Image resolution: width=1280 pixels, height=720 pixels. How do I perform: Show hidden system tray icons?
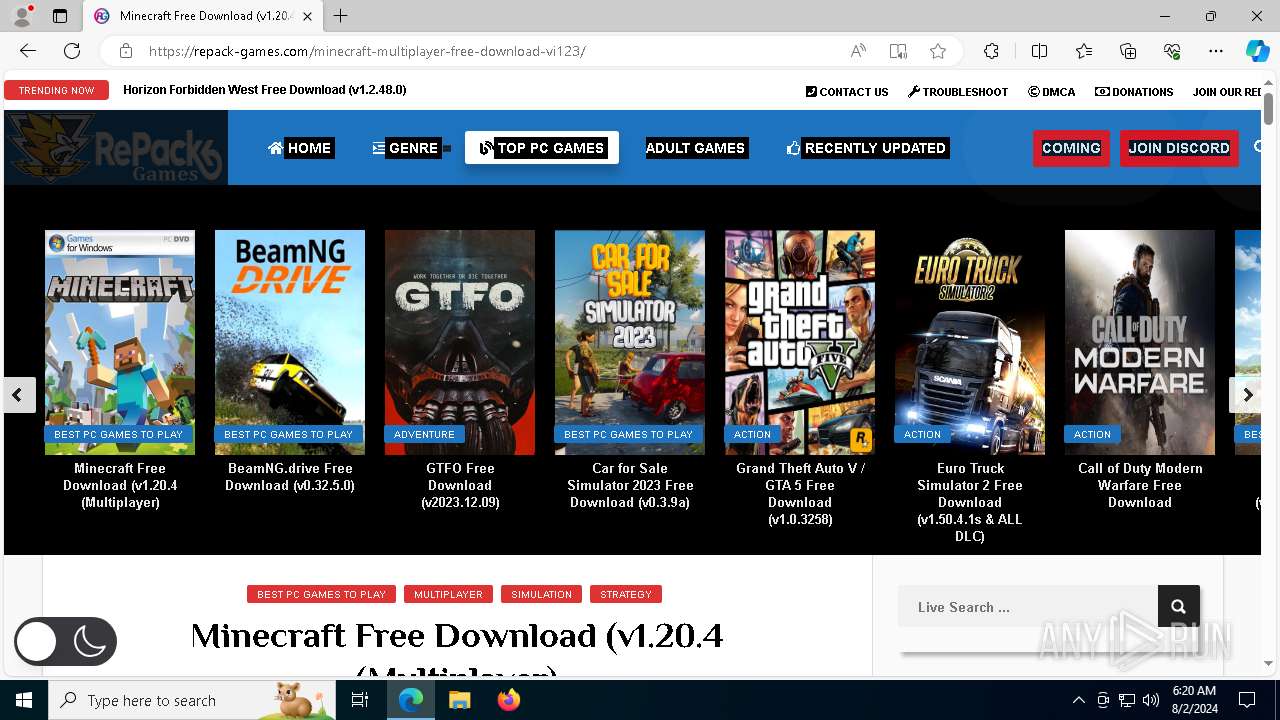pos(1078,700)
